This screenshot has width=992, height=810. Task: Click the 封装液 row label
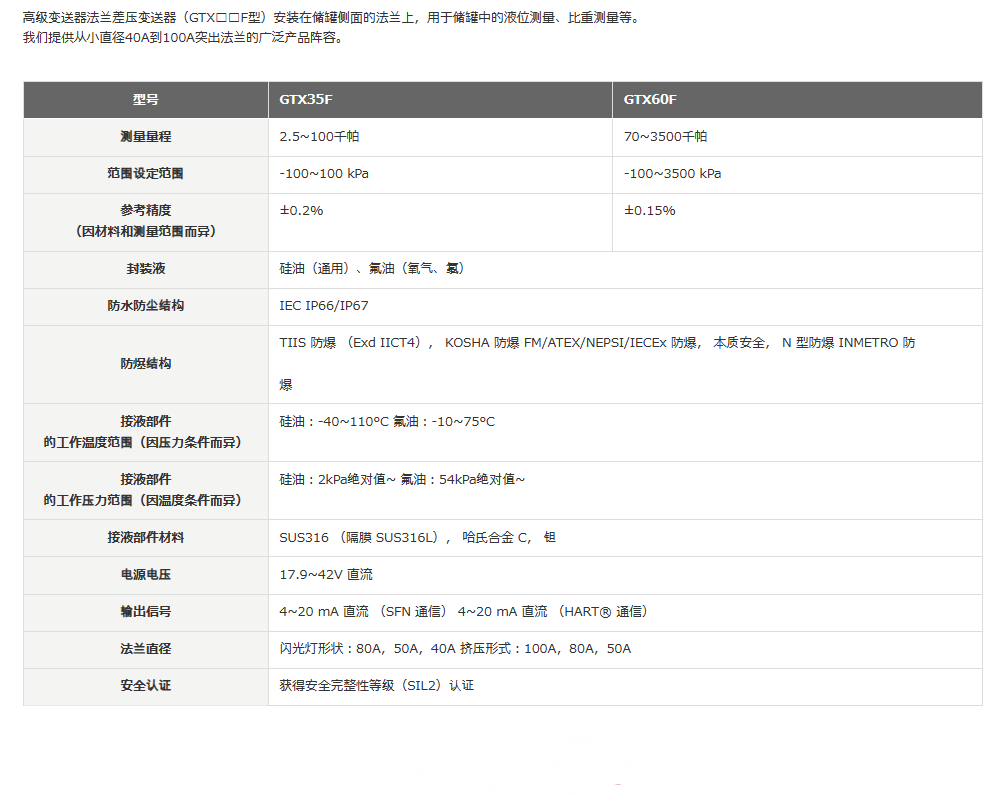tap(146, 269)
